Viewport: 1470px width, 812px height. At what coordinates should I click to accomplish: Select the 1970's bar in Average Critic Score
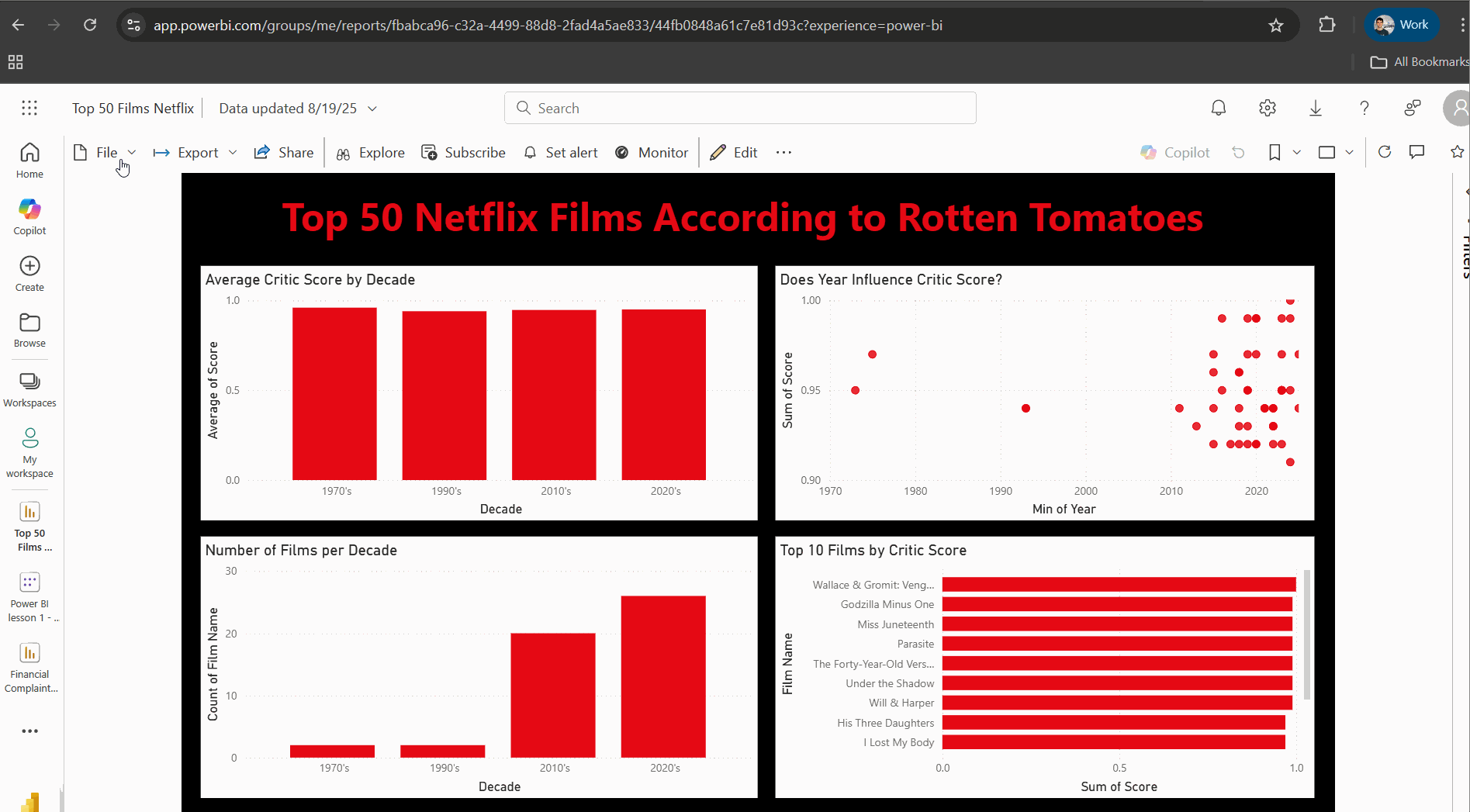pyautogui.click(x=334, y=393)
